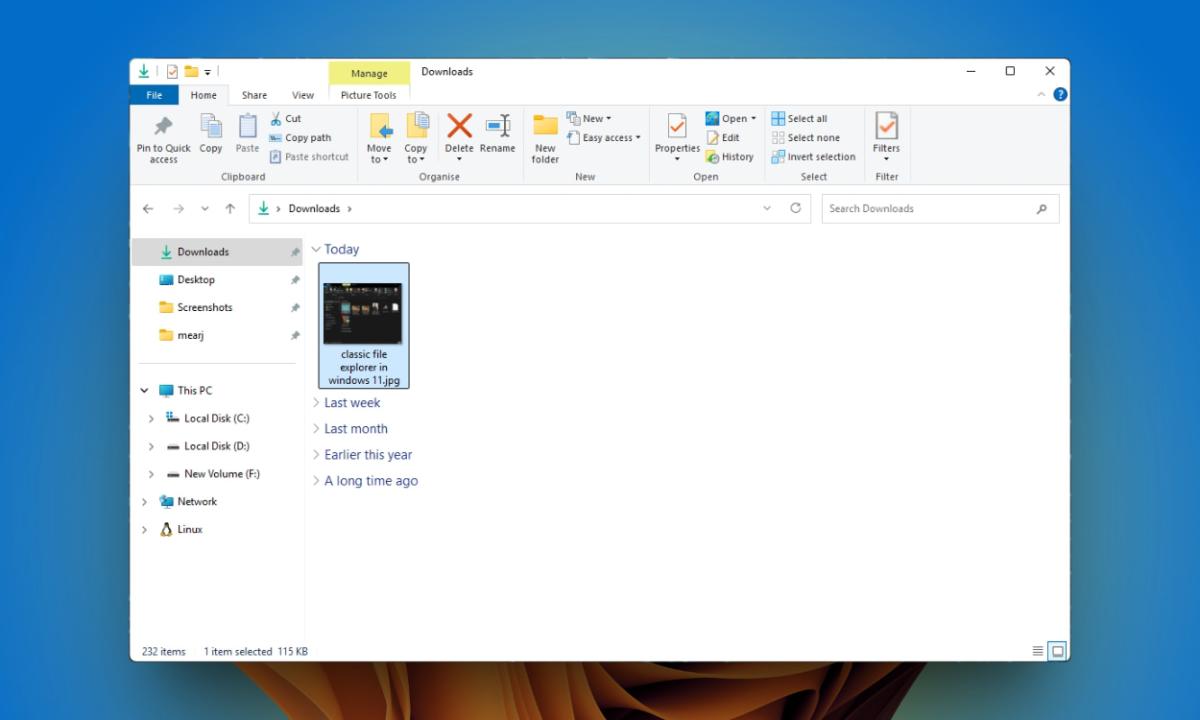The image size is (1200, 720).
Task: Switch to details view in status bar
Action: (x=1037, y=650)
